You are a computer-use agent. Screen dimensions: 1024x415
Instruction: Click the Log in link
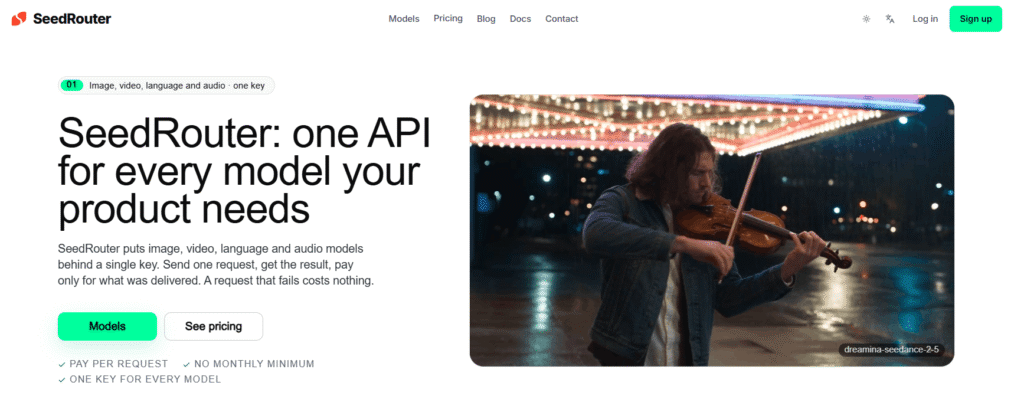[925, 19]
